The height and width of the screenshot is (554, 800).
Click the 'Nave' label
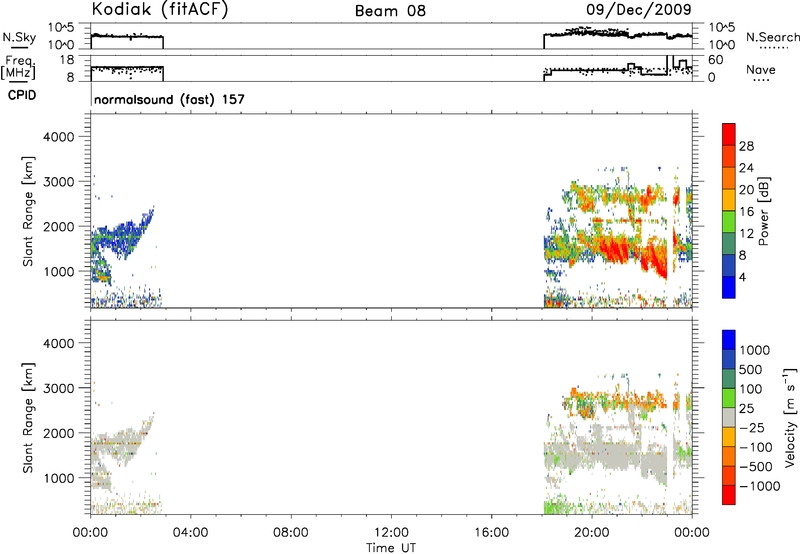(761, 69)
